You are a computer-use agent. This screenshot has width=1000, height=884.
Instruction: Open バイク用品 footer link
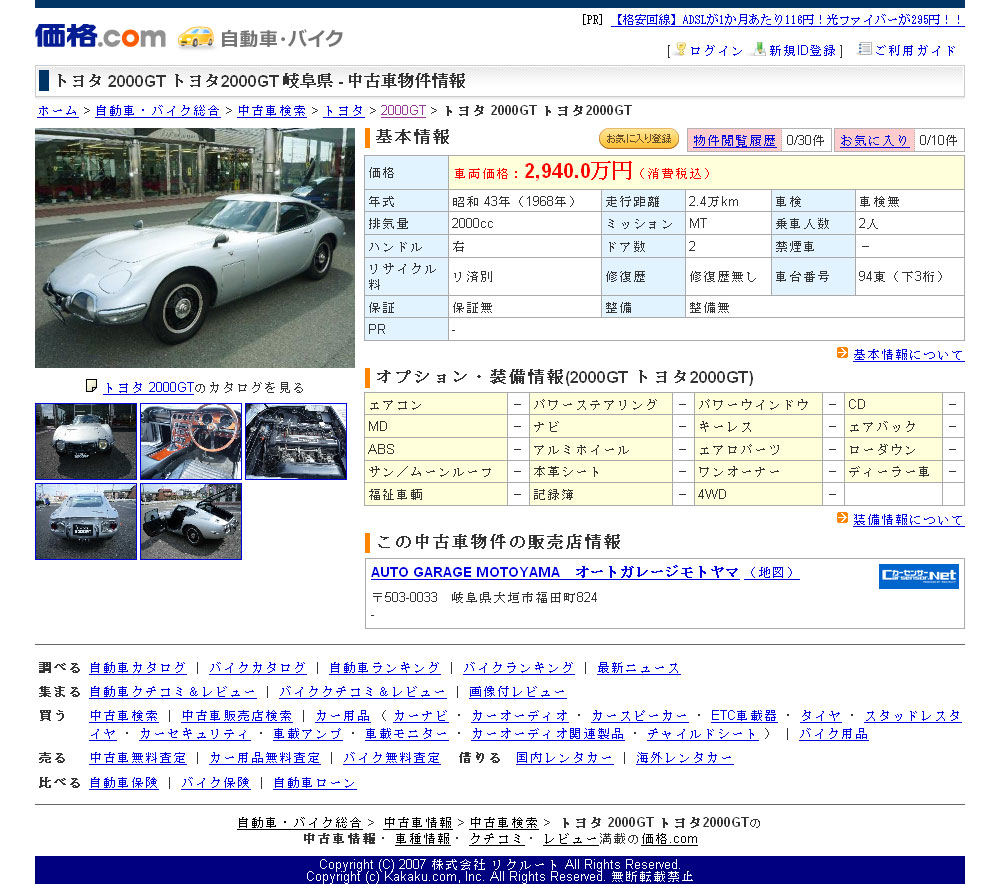coord(834,734)
